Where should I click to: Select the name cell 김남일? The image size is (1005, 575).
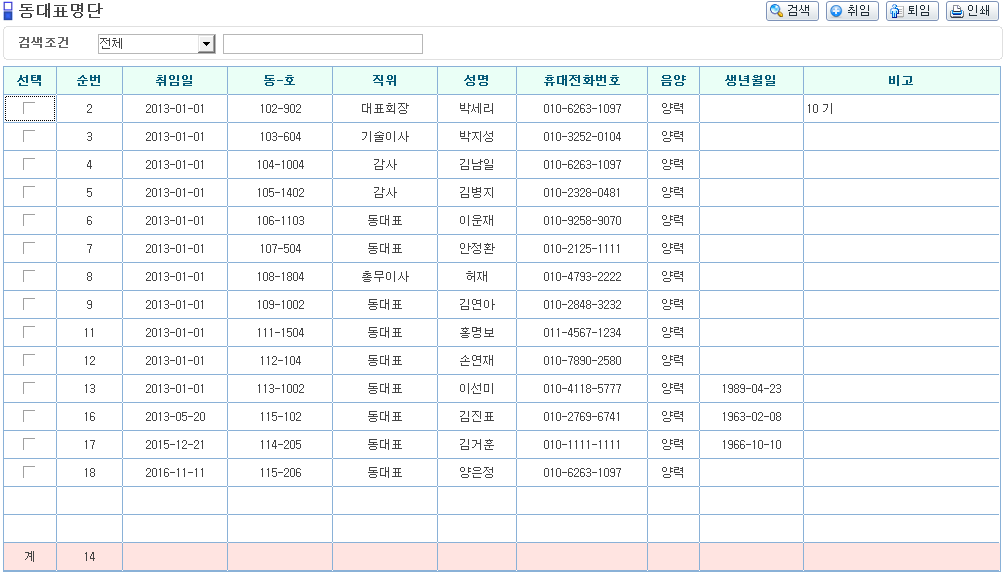click(477, 165)
